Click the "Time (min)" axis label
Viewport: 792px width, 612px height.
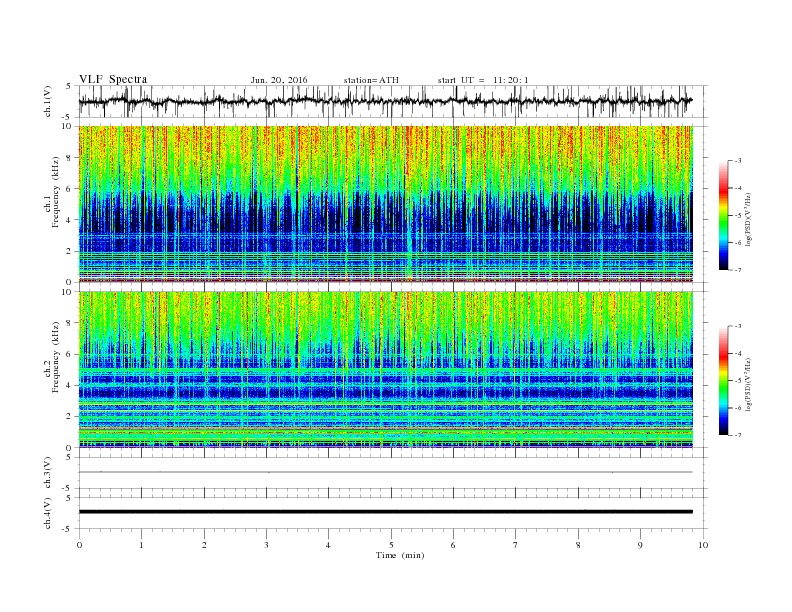point(400,555)
